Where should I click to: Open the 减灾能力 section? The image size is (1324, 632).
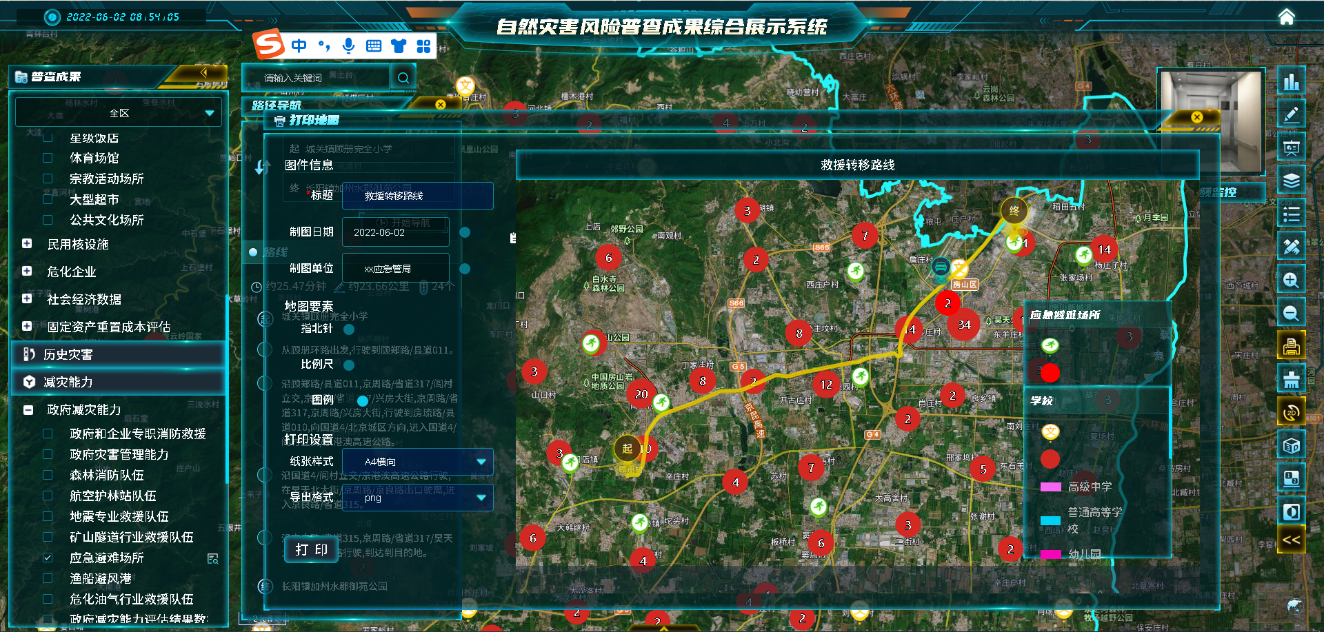[x=120, y=382]
